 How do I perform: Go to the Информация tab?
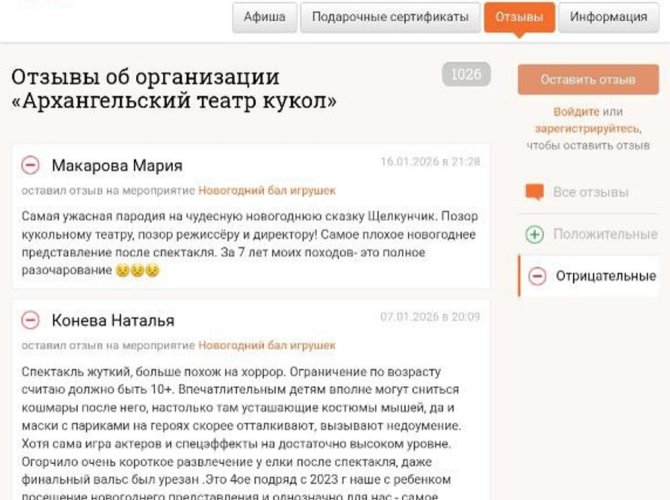609,17
